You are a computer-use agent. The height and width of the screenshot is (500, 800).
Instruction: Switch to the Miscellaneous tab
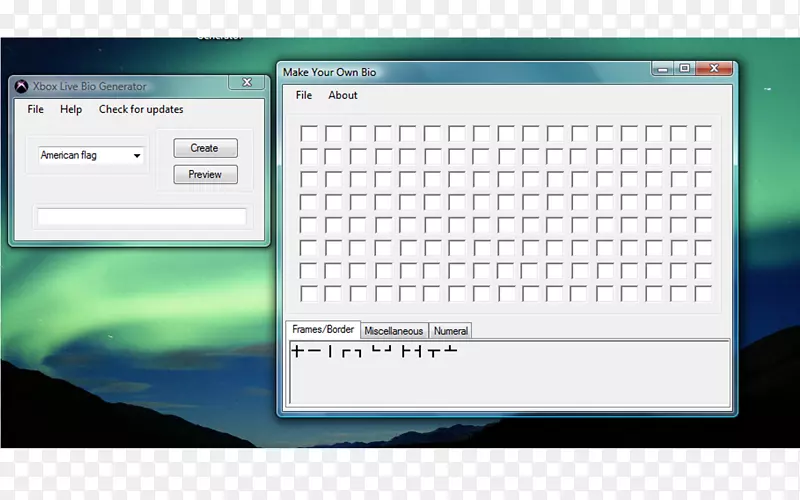pos(393,331)
